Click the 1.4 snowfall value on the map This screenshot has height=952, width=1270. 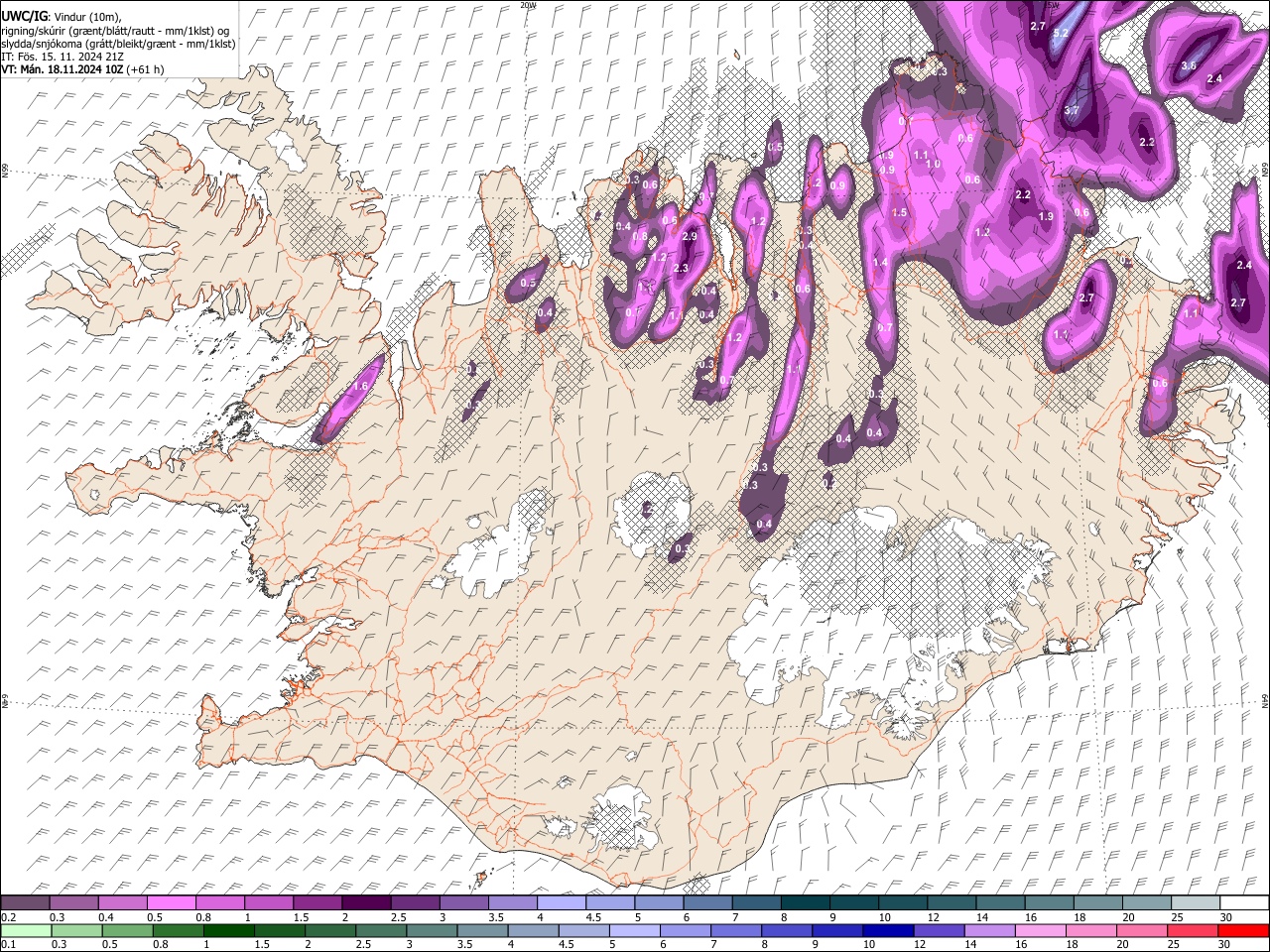coord(879,263)
